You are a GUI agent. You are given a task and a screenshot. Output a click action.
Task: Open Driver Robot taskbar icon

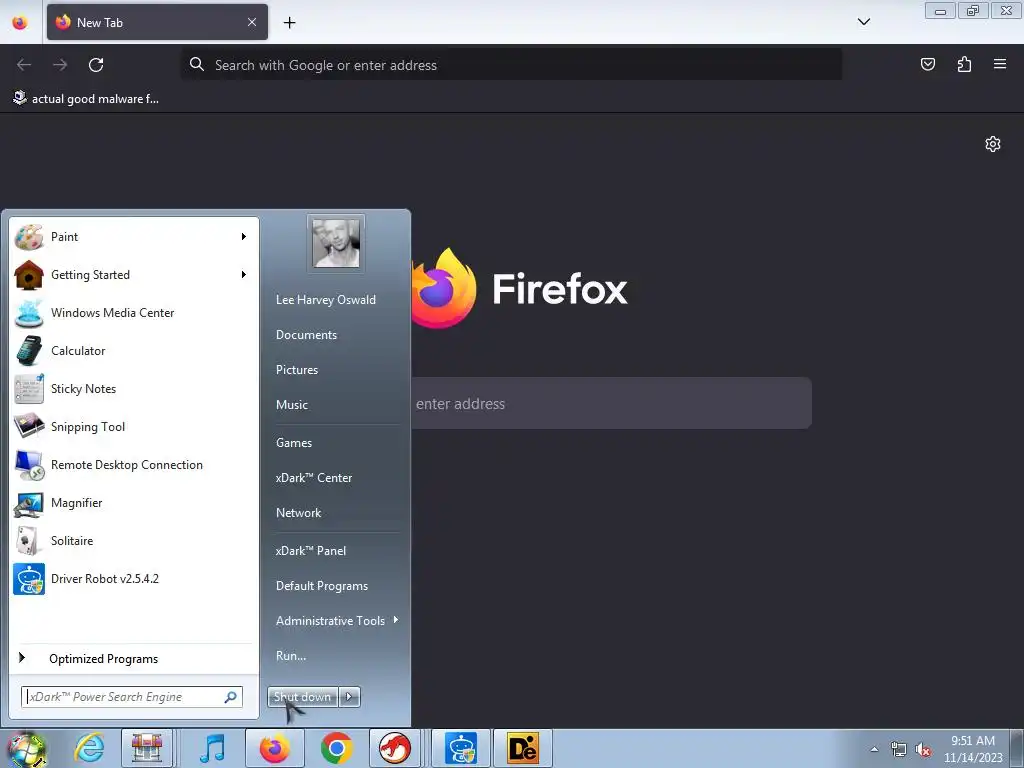461,748
